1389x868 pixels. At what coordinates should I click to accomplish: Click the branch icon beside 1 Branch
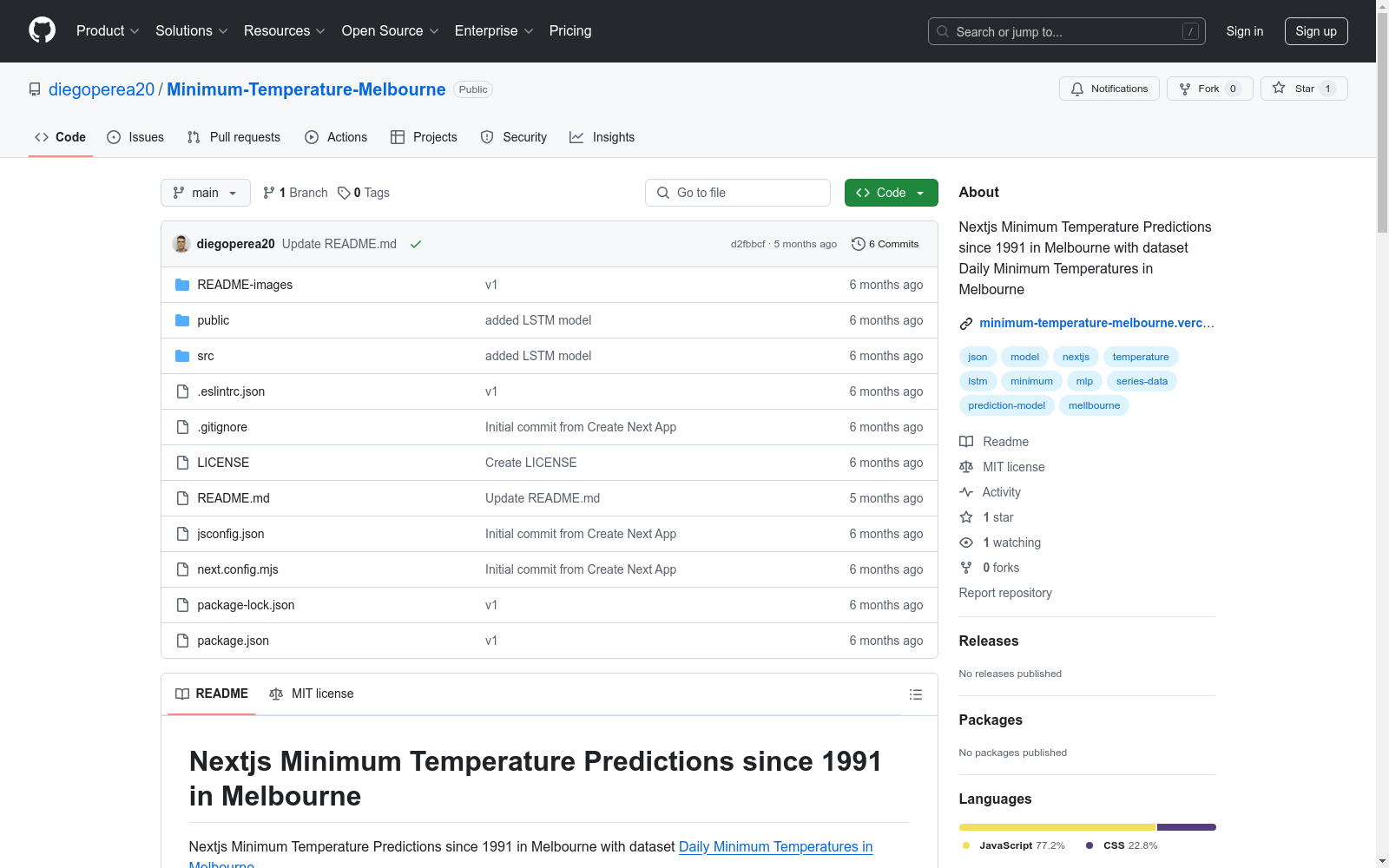click(x=269, y=193)
